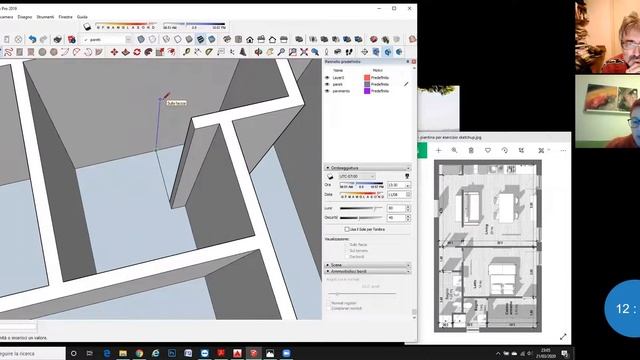Image resolution: width=640 pixels, height=360 pixels.
Task: Select the Push/Pull tool
Action: (126, 52)
